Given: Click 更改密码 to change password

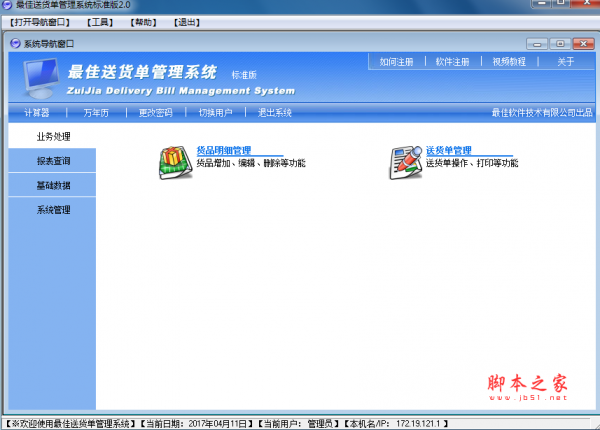Looking at the screenshot, I should point(155,112).
